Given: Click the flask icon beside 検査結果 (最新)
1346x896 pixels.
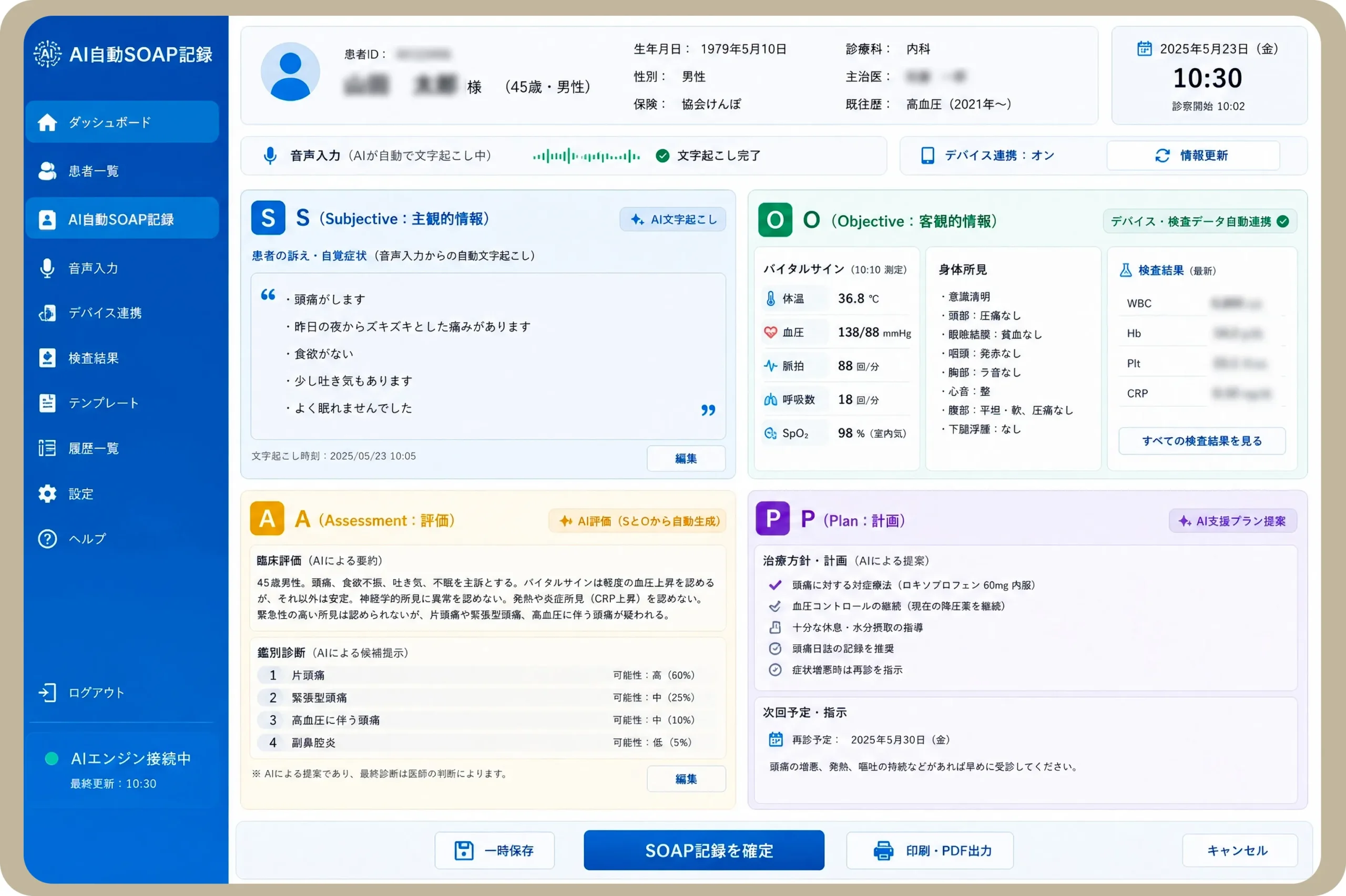Looking at the screenshot, I should click(x=1125, y=270).
